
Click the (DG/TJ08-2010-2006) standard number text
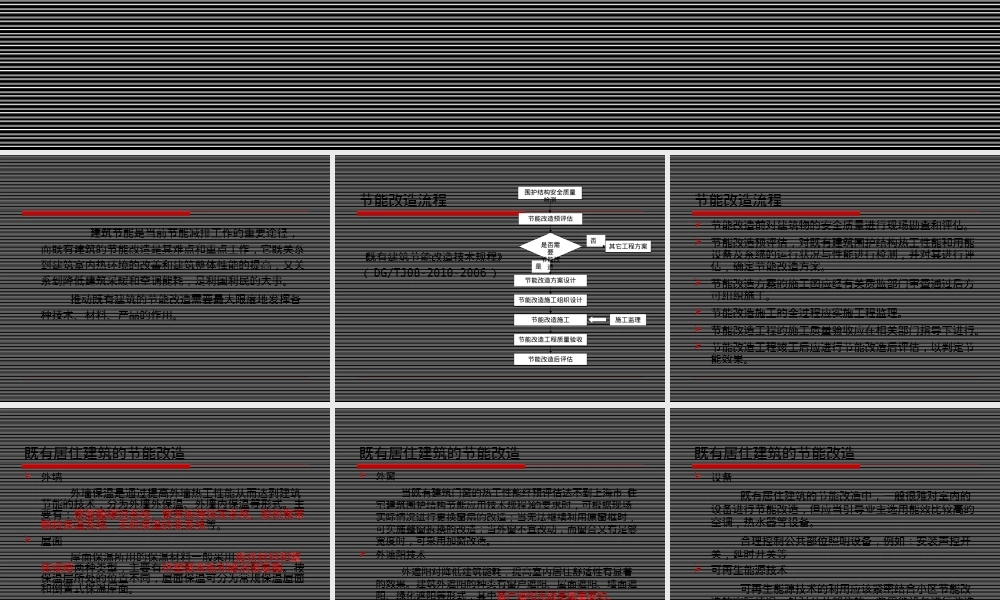click(430, 273)
